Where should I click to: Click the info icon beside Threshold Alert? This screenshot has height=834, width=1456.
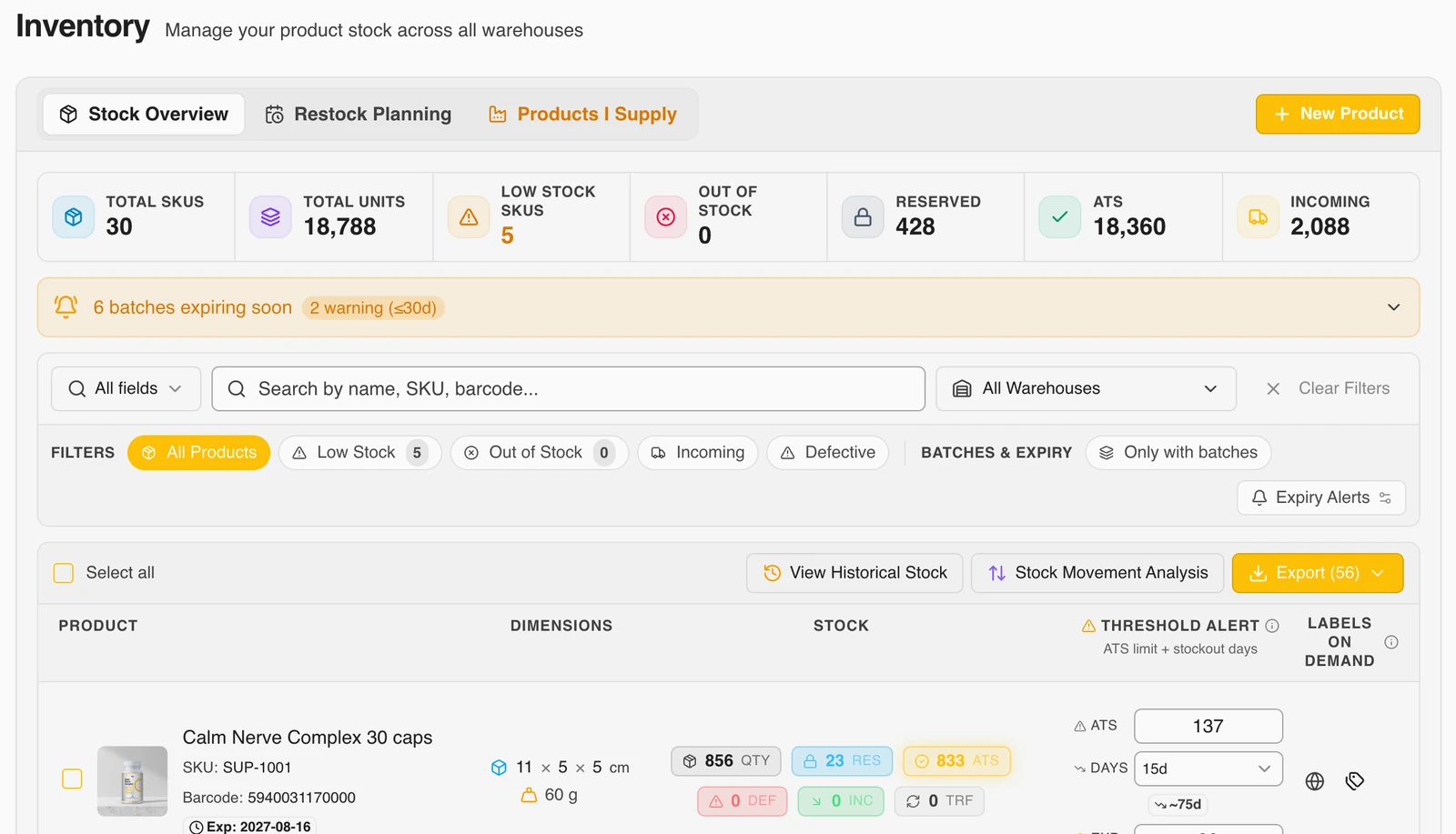(1272, 626)
